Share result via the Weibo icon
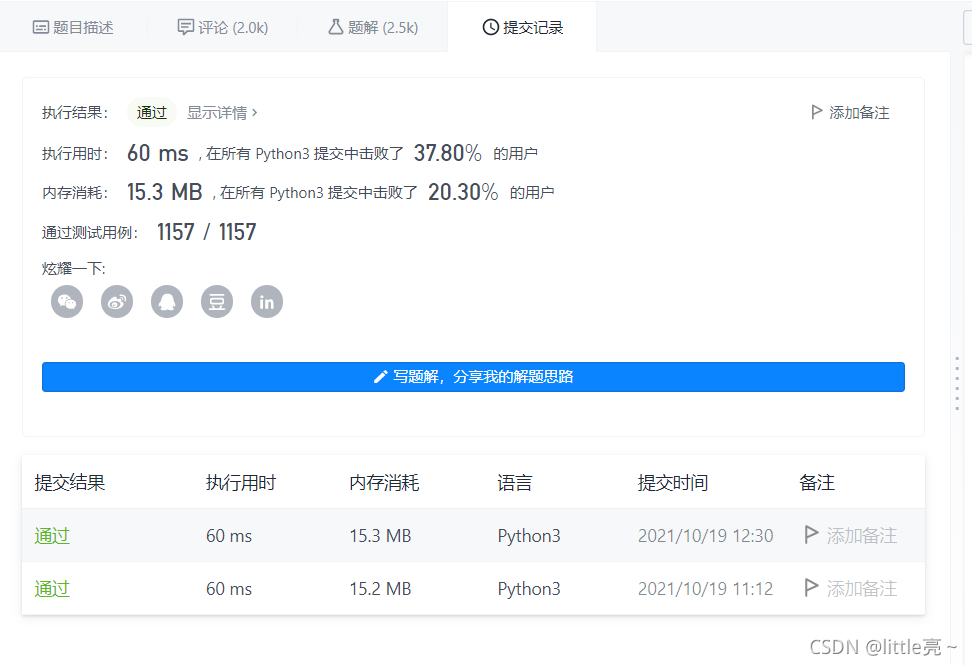972x665 pixels. tap(116, 301)
